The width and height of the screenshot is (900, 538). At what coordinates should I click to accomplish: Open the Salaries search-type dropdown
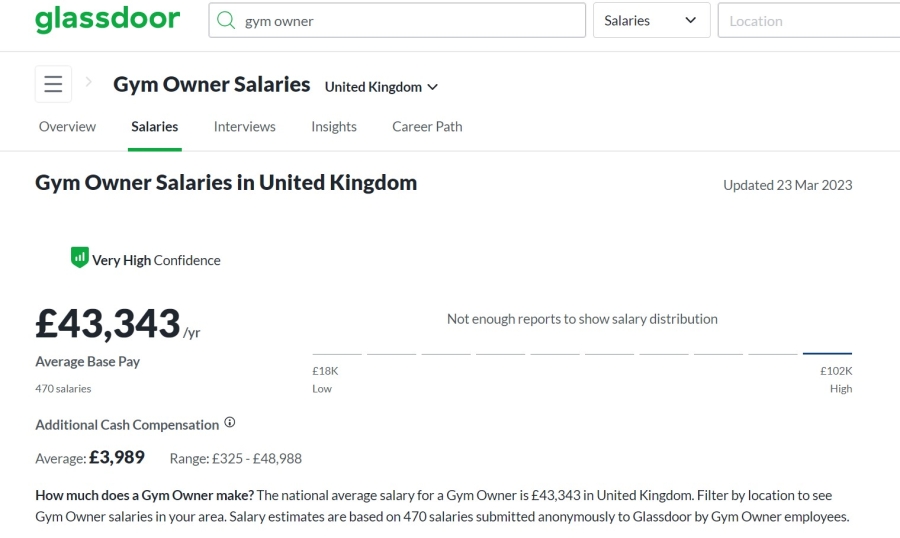coord(651,20)
